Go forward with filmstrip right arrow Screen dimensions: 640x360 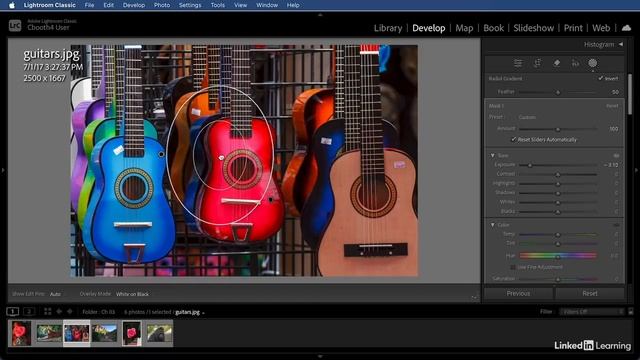coord(70,311)
